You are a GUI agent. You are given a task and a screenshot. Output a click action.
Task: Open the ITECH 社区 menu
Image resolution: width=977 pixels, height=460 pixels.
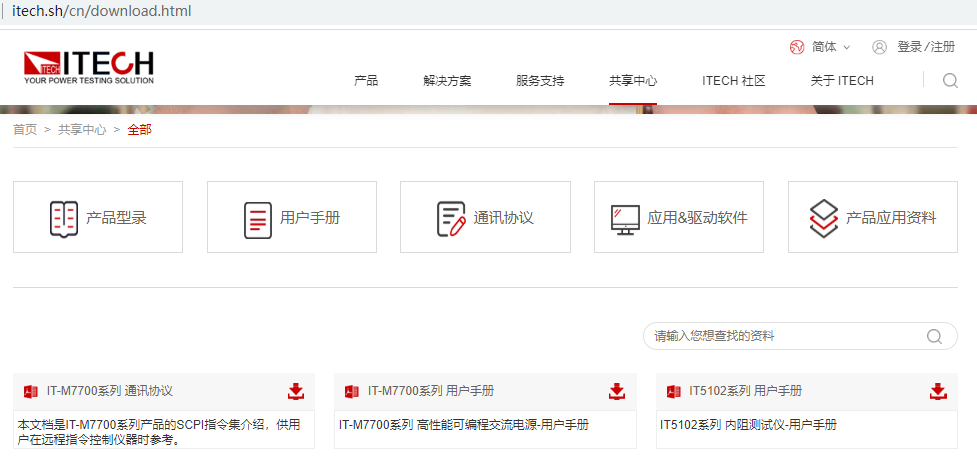(x=733, y=80)
